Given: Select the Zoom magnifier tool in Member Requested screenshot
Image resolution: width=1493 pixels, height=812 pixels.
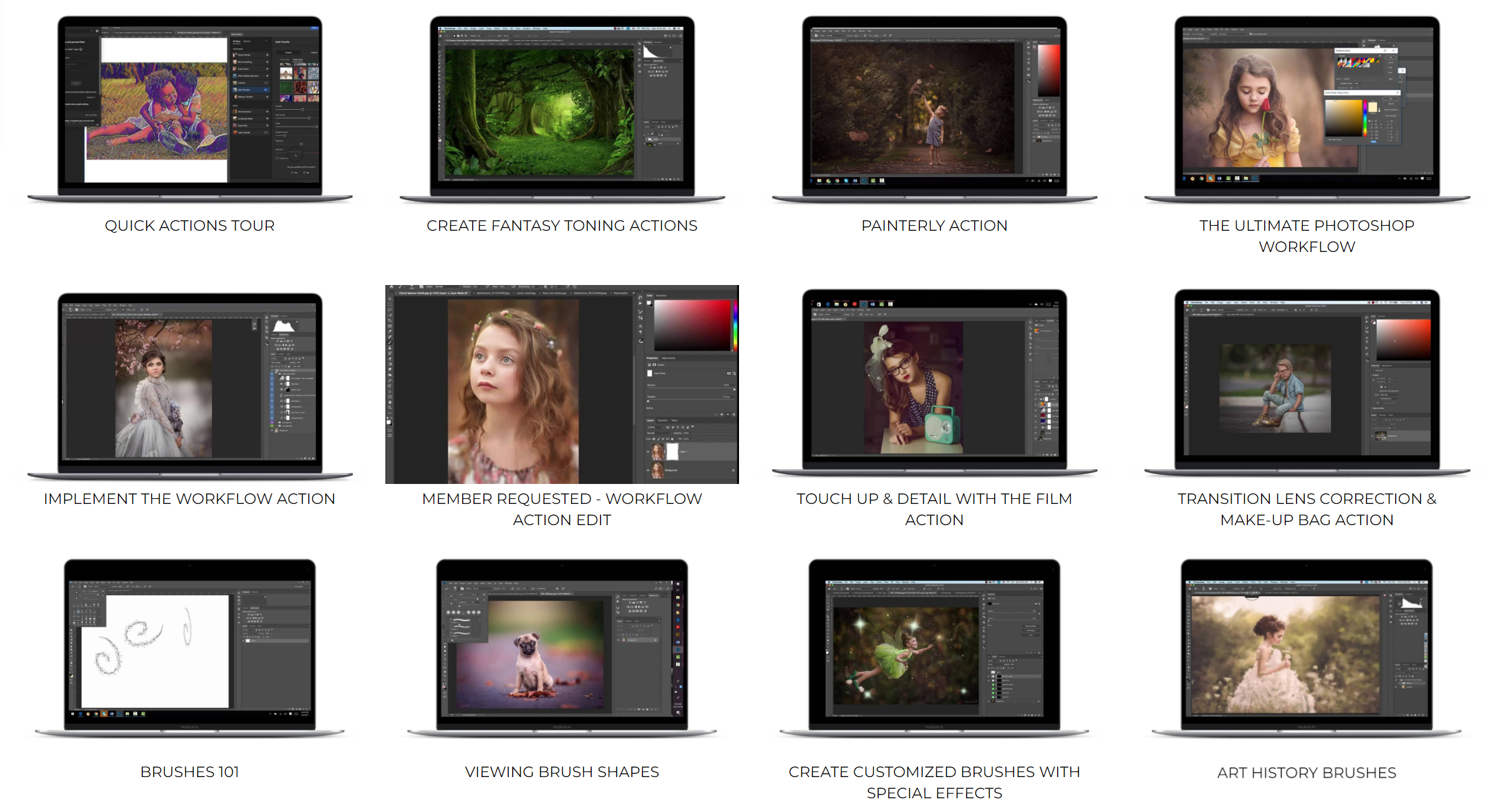Looking at the screenshot, I should click(390, 407).
